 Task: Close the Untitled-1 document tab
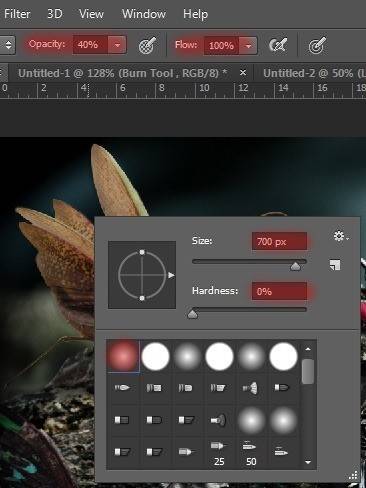click(243, 72)
